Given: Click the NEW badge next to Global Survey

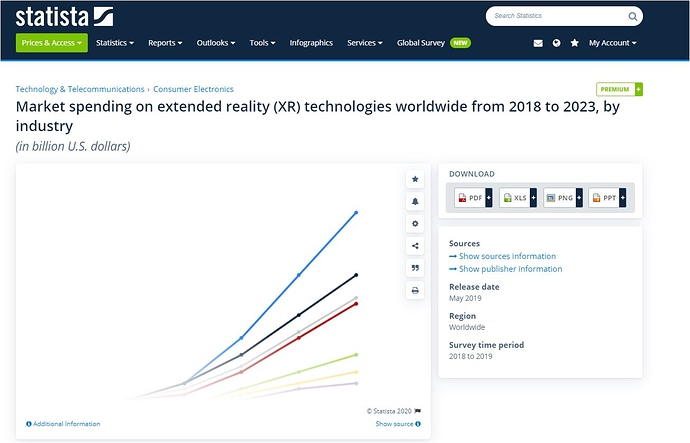Looking at the screenshot, I should click(x=460, y=43).
